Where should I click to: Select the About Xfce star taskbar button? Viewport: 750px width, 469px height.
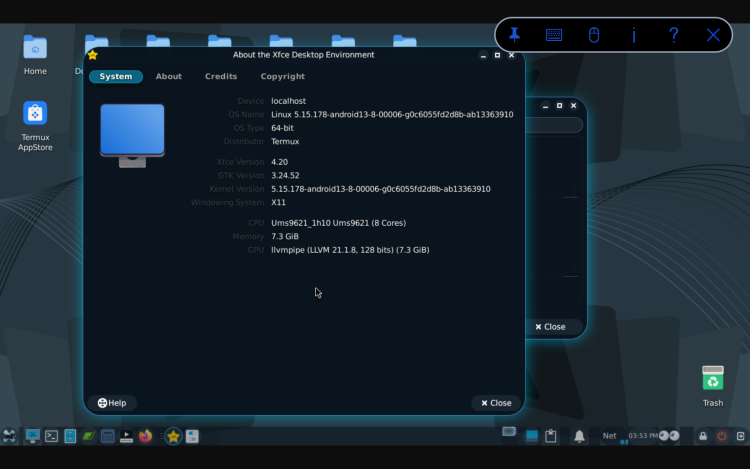point(173,436)
